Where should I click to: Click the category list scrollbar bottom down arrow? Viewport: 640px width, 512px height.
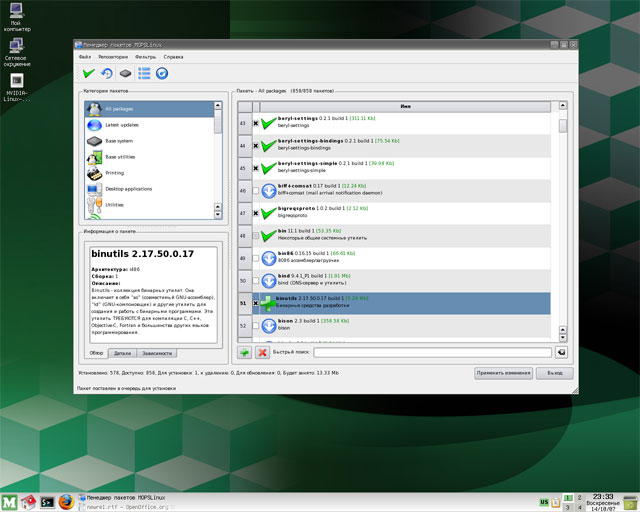[x=218, y=214]
